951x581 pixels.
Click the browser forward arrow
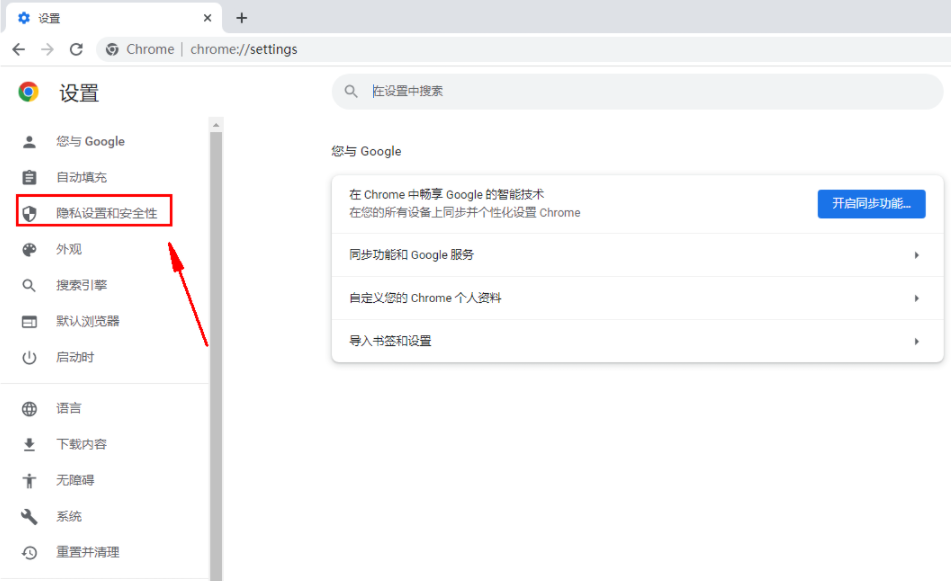point(47,49)
